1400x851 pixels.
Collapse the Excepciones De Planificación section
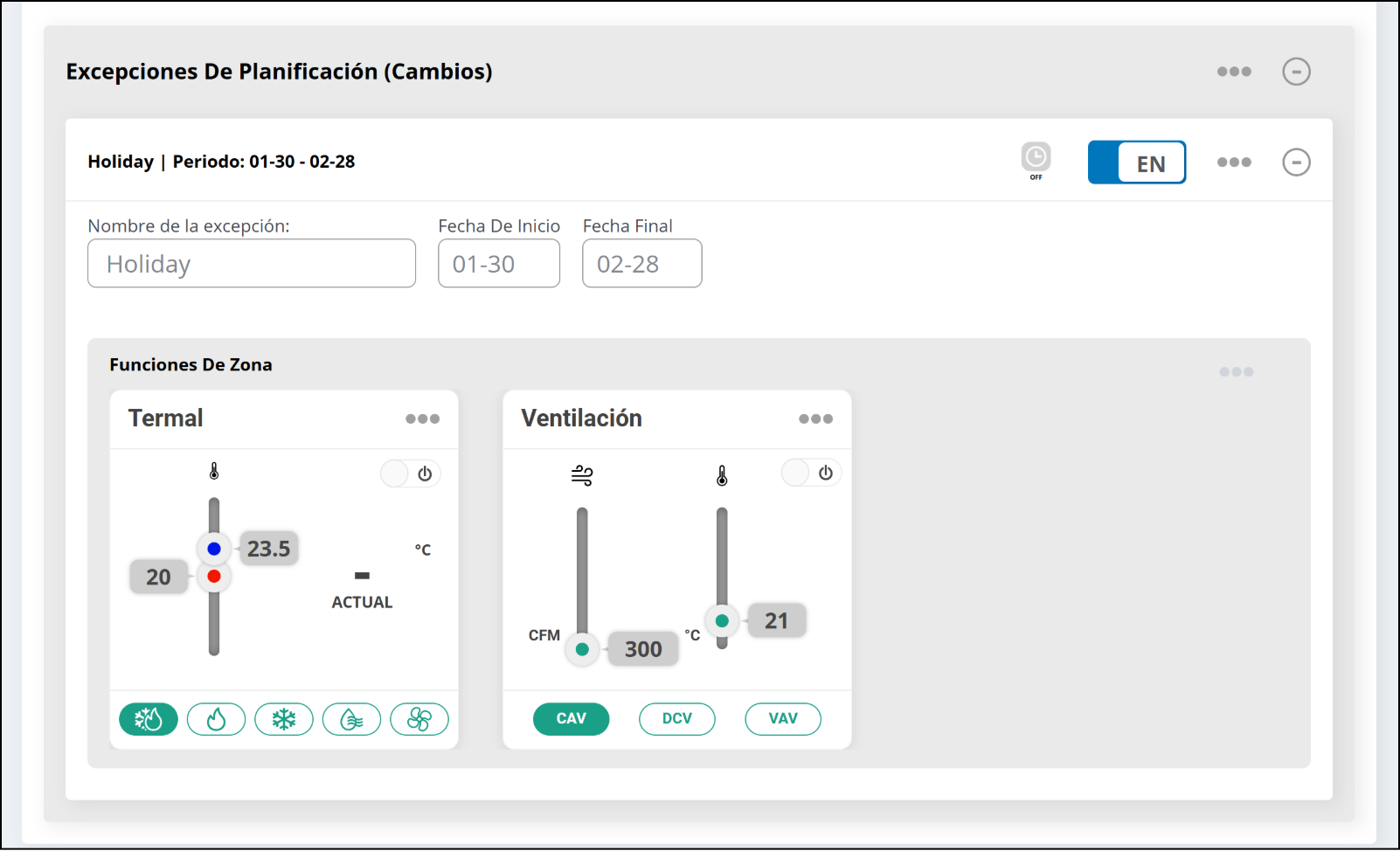click(x=1296, y=72)
